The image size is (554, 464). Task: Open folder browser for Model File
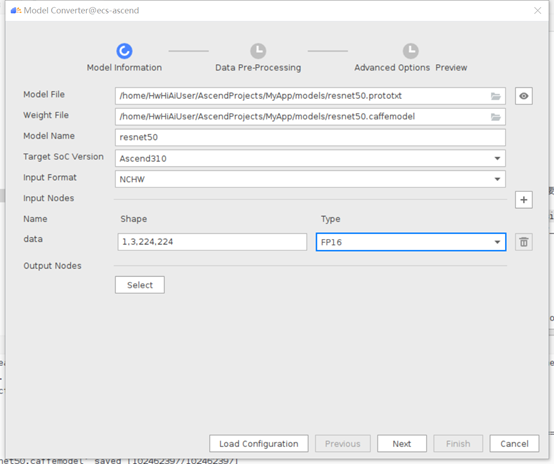coord(496,96)
